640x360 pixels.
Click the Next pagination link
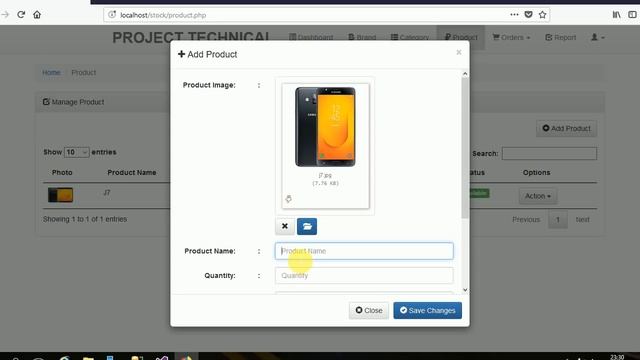pyautogui.click(x=582, y=220)
